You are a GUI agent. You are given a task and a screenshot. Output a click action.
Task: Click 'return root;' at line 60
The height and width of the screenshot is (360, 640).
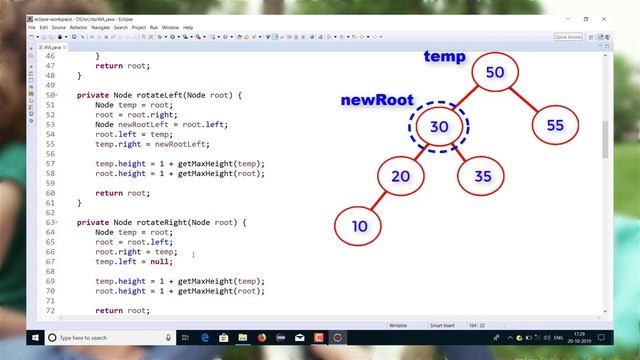(x=122, y=193)
